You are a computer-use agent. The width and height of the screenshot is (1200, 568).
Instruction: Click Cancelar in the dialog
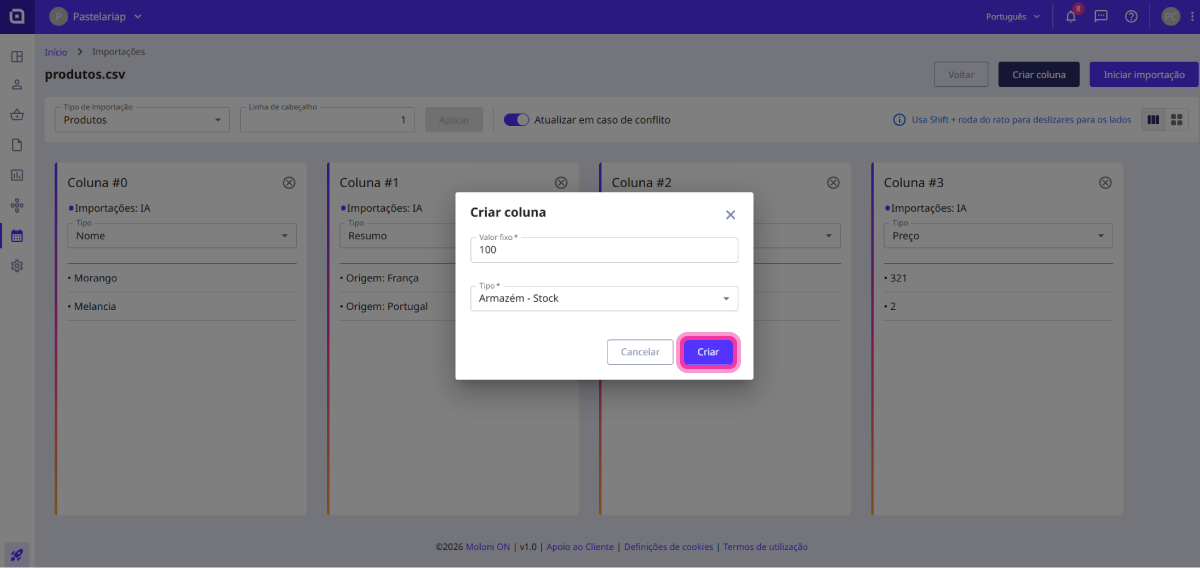coord(640,352)
